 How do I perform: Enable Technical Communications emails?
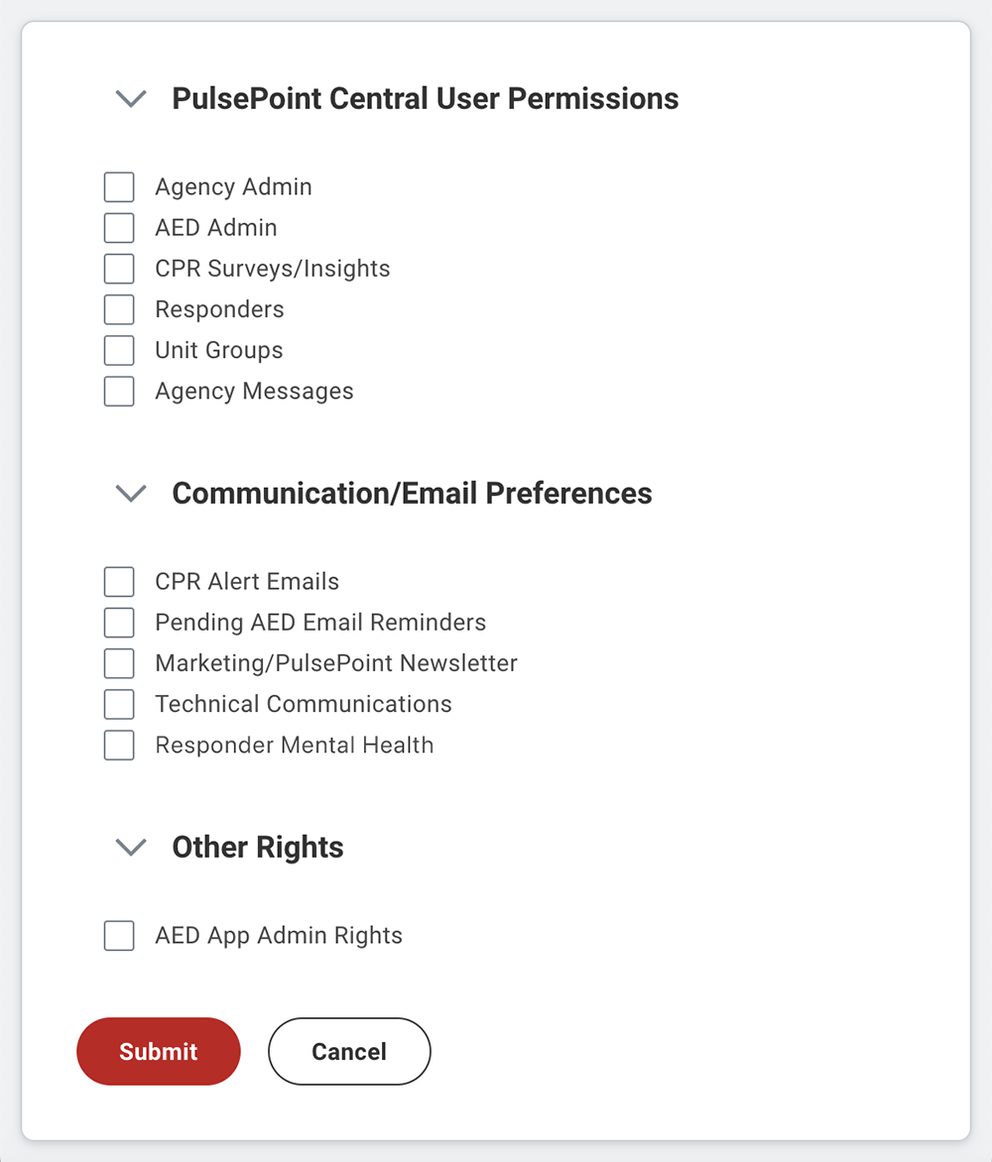coord(118,704)
